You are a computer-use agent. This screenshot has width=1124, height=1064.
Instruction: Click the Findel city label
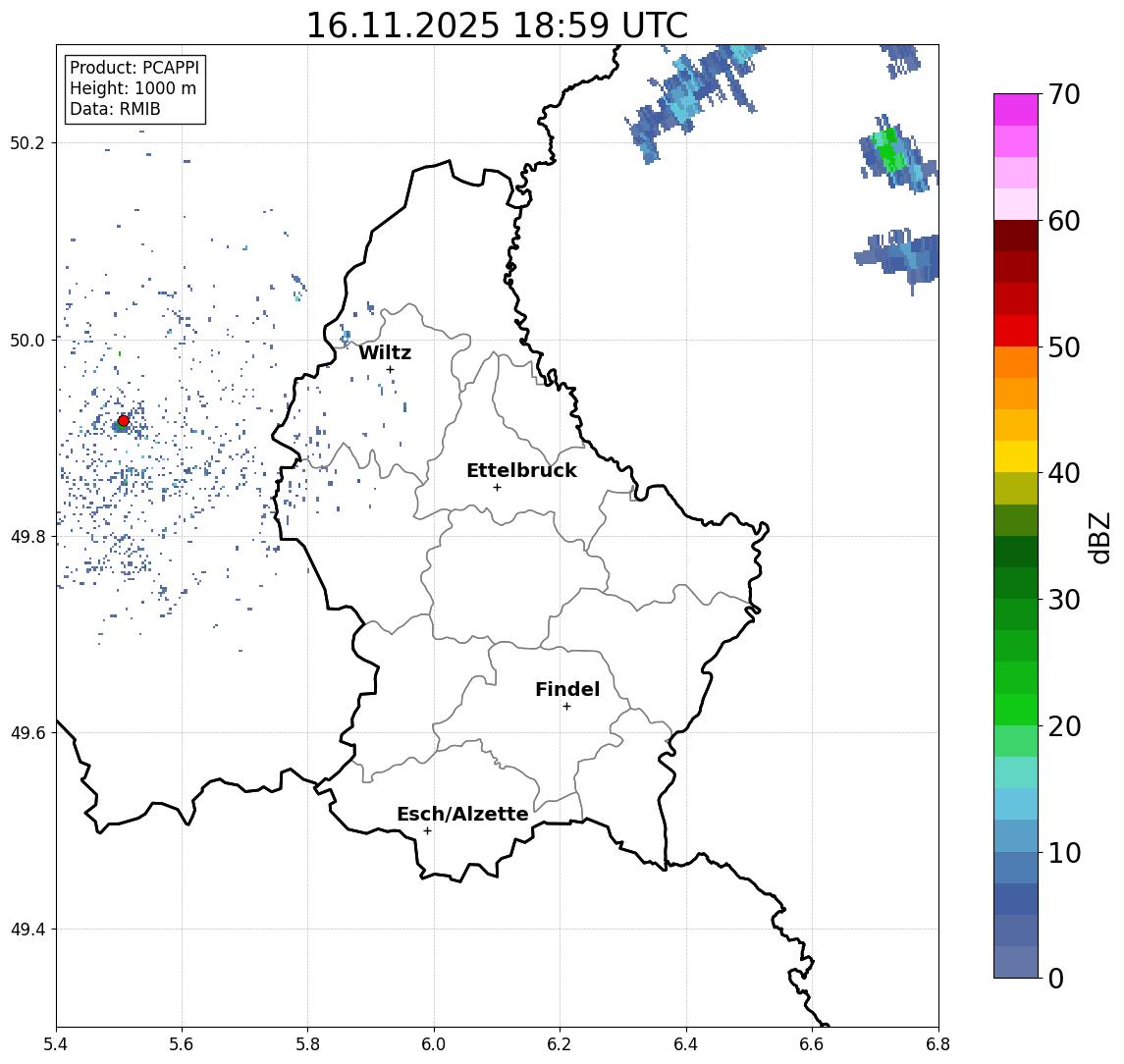point(567,689)
